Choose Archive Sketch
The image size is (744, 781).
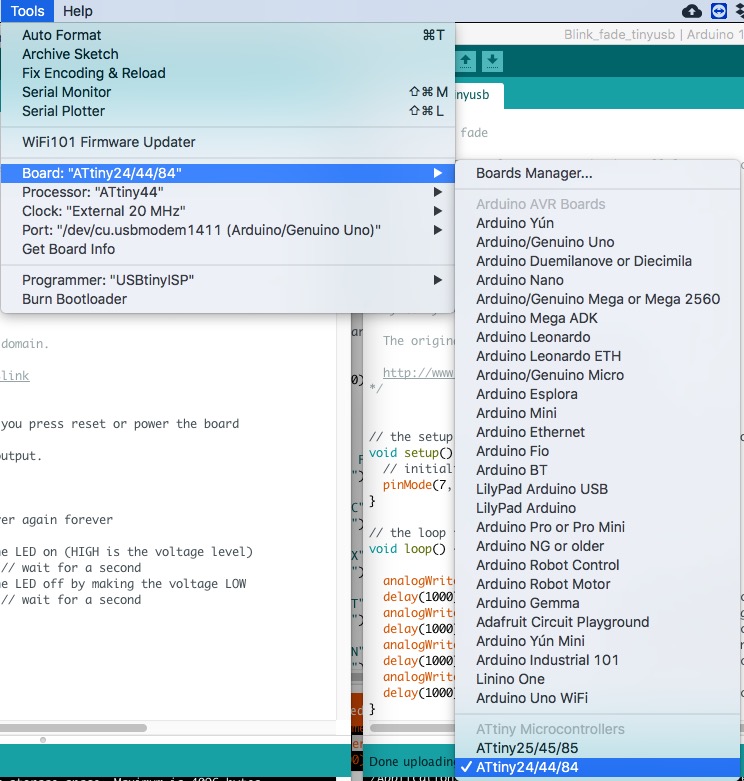(x=228, y=54)
